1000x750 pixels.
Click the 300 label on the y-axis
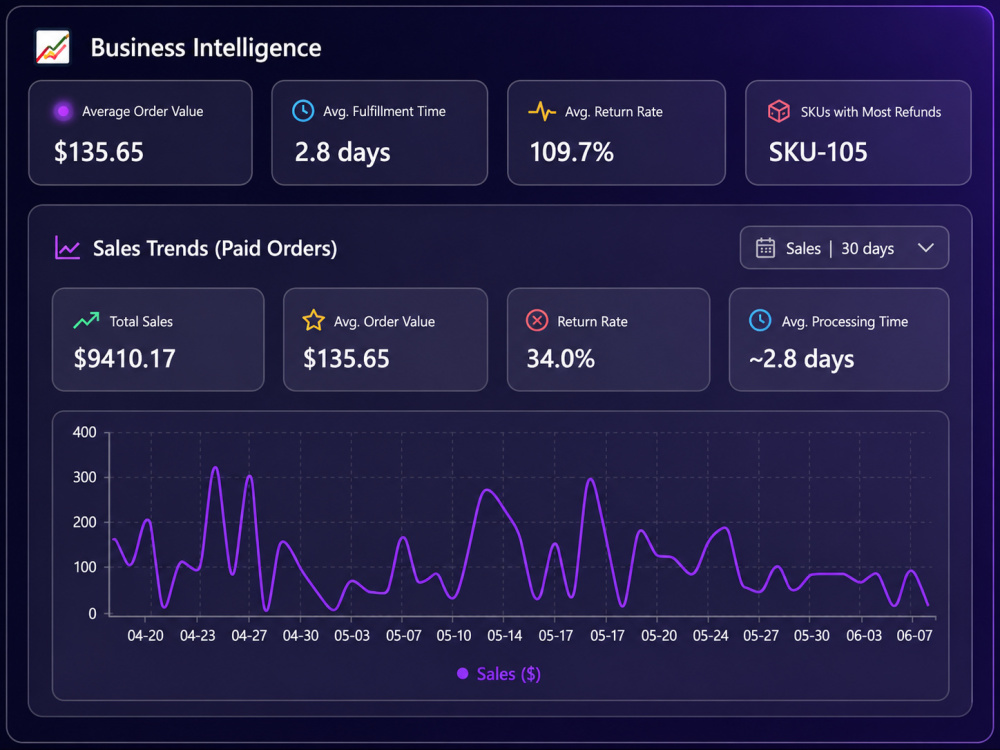pos(85,478)
